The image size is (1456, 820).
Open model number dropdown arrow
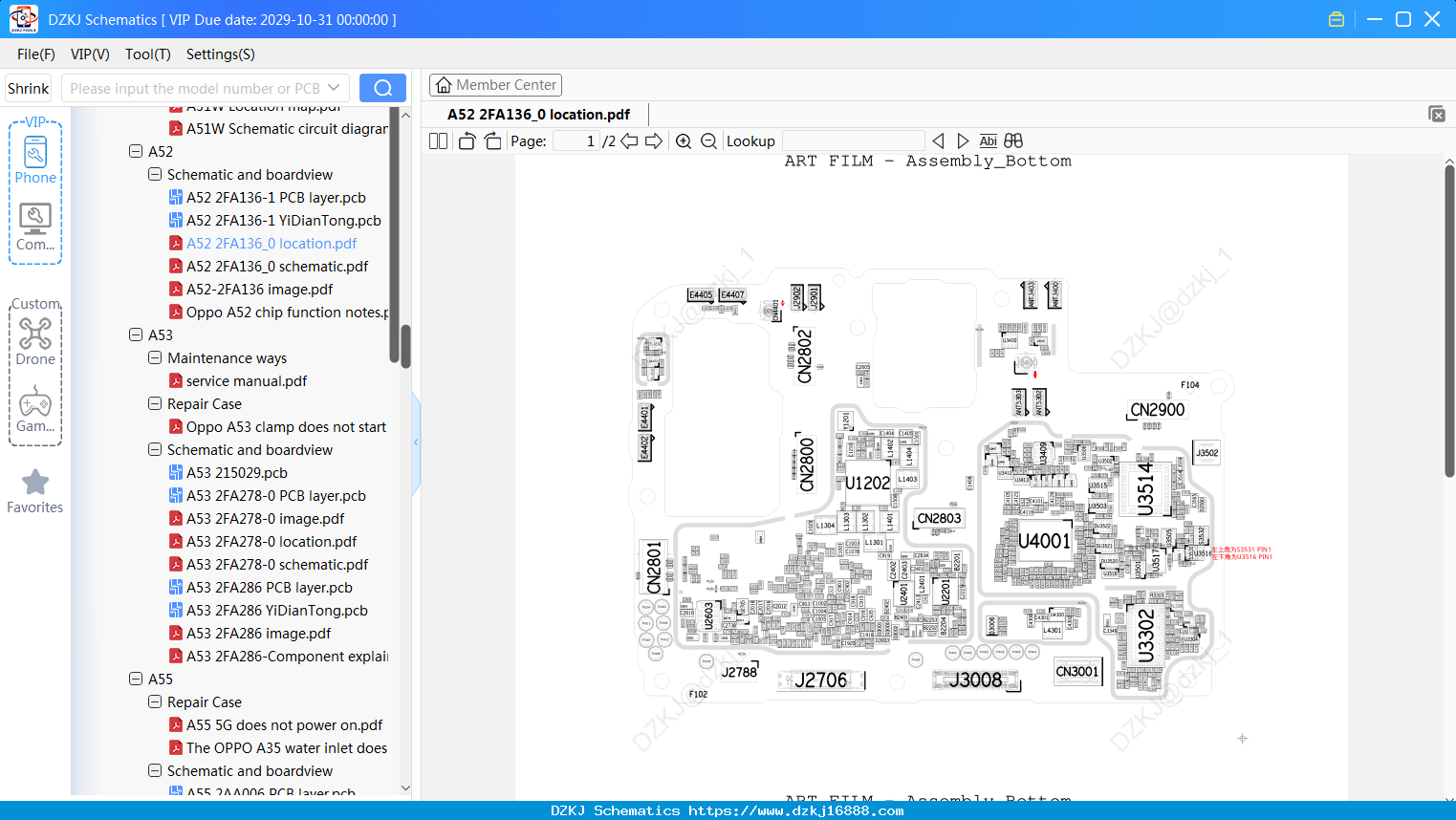pyautogui.click(x=334, y=88)
